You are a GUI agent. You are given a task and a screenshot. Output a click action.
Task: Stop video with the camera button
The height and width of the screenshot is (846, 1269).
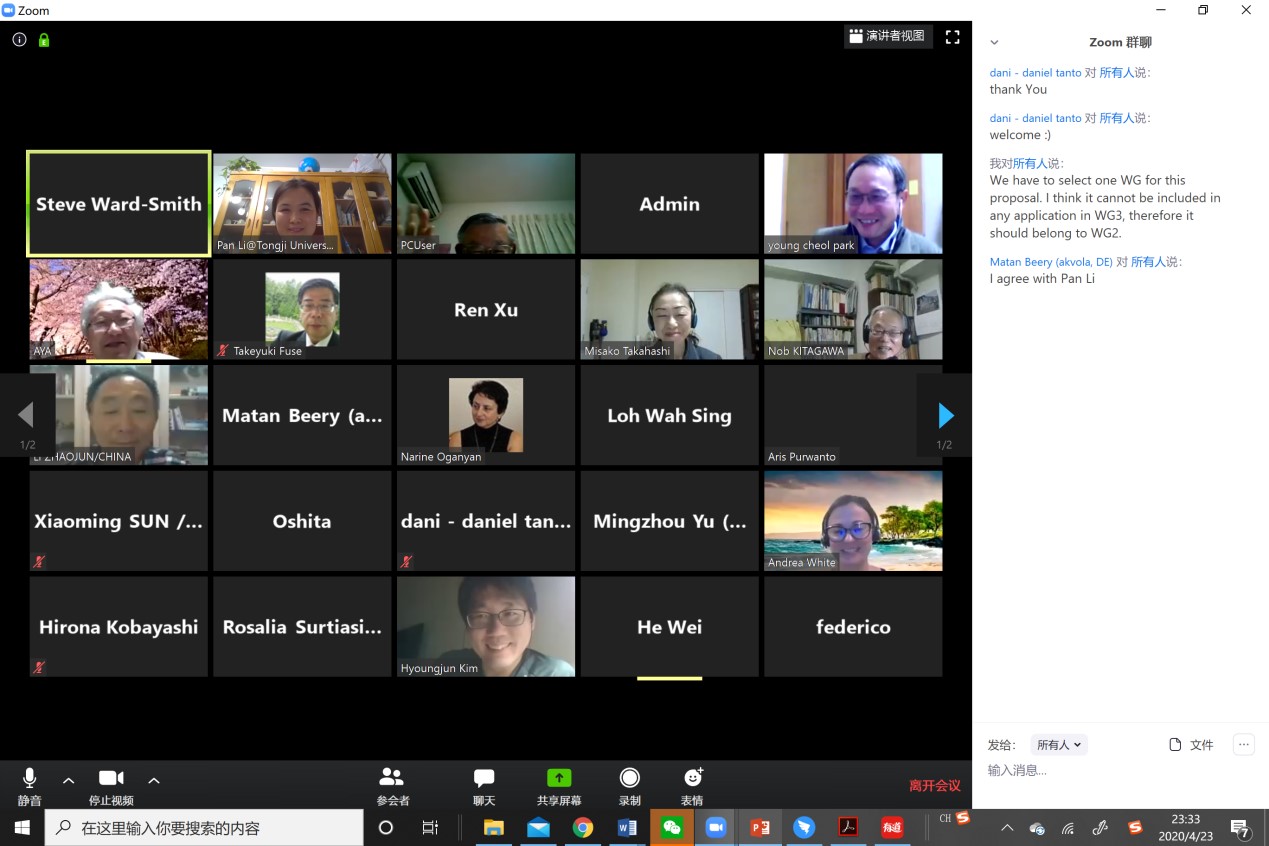(111, 778)
